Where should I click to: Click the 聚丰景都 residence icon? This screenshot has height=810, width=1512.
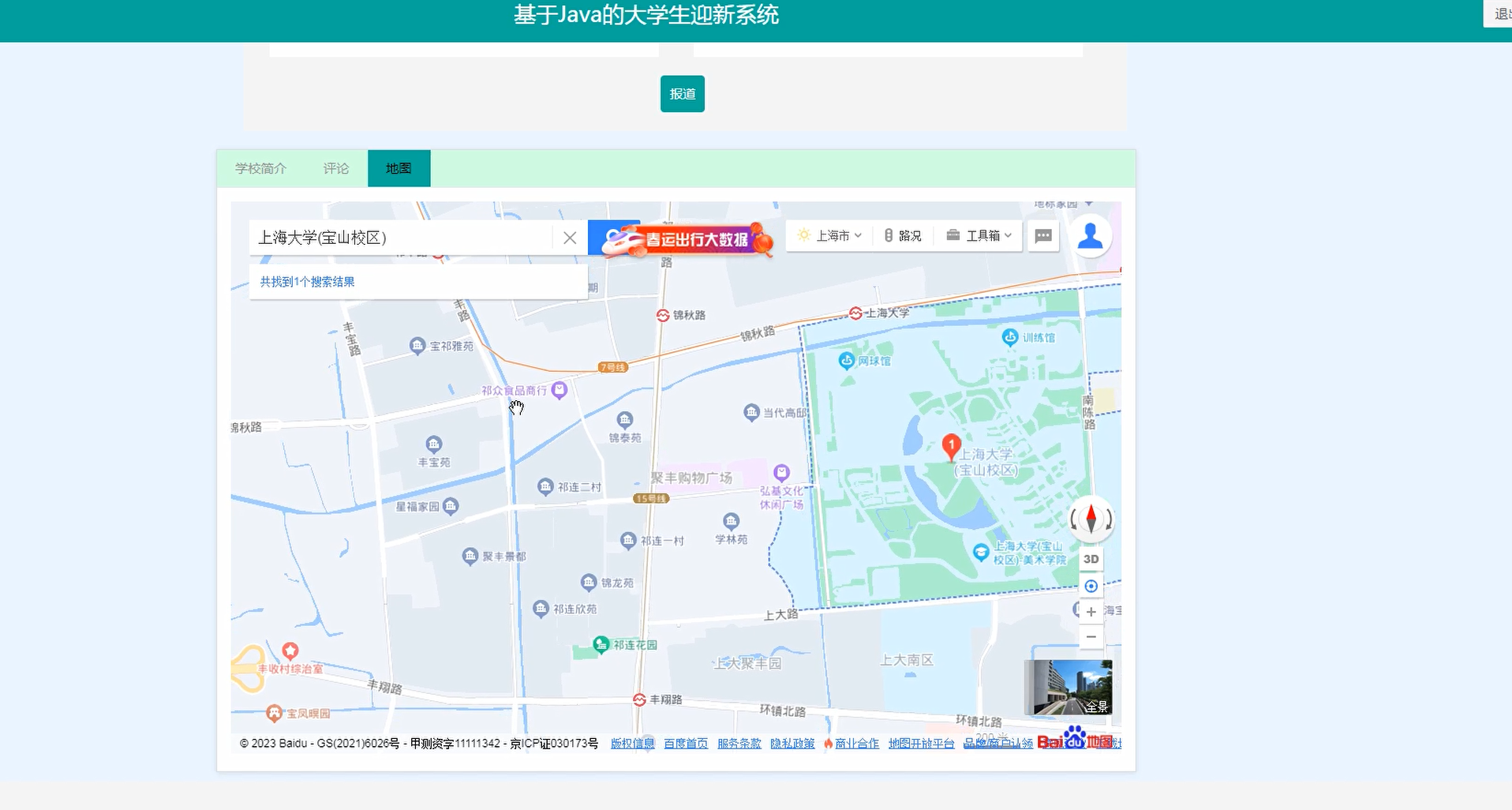(x=470, y=556)
